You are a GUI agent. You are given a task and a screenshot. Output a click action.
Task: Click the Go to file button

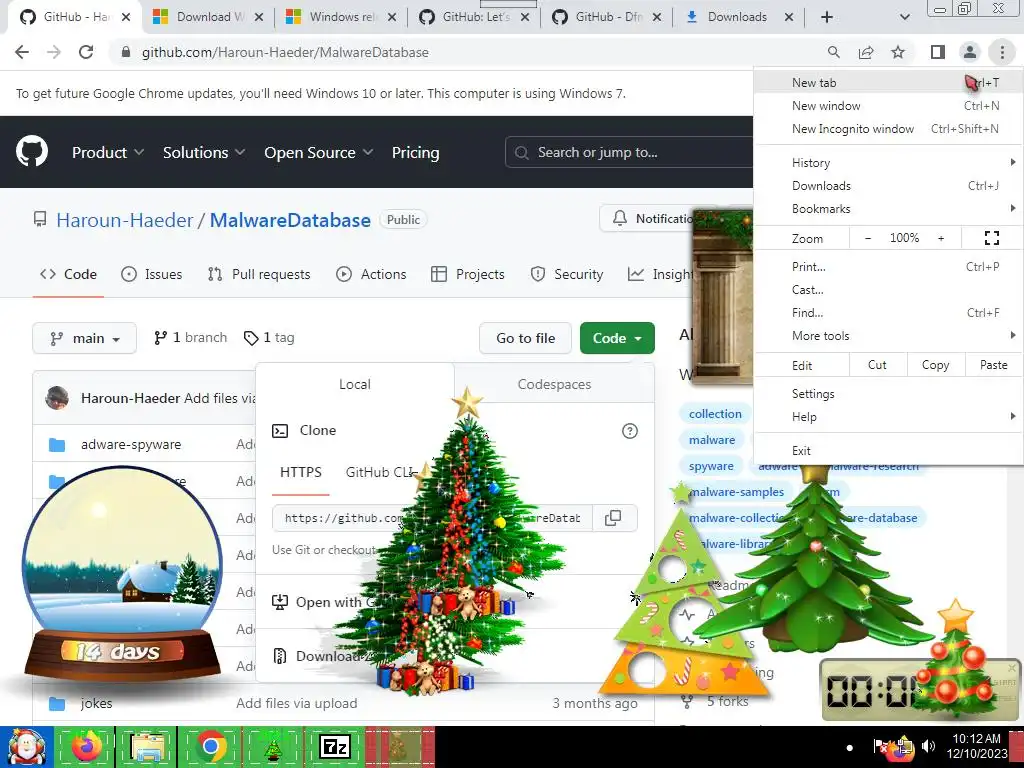pos(526,338)
